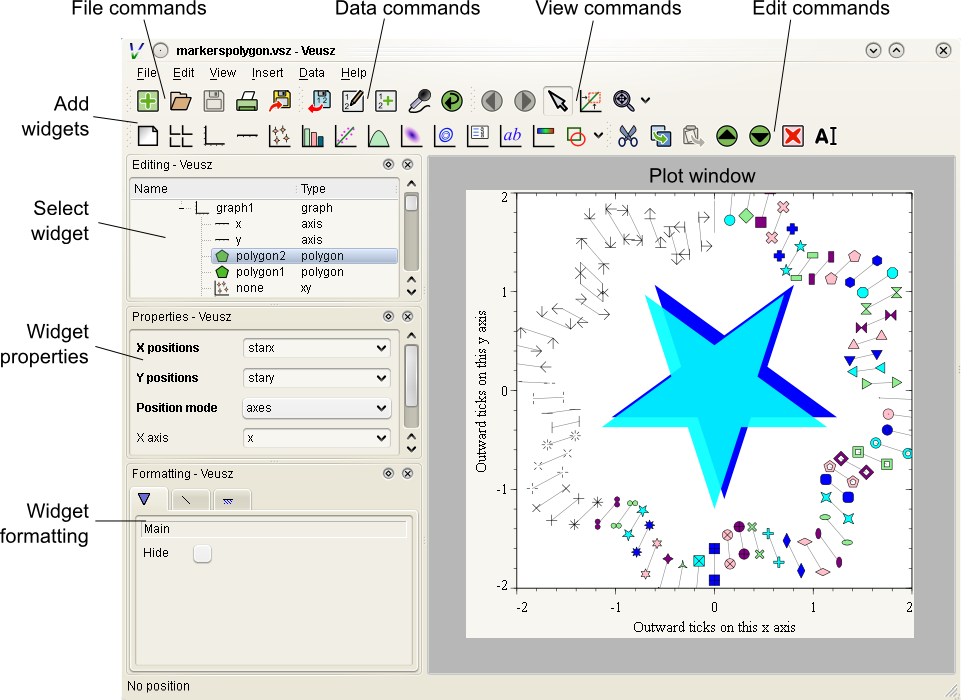Click the Save document floppy icon
This screenshot has height=700, width=961.
coord(213,101)
